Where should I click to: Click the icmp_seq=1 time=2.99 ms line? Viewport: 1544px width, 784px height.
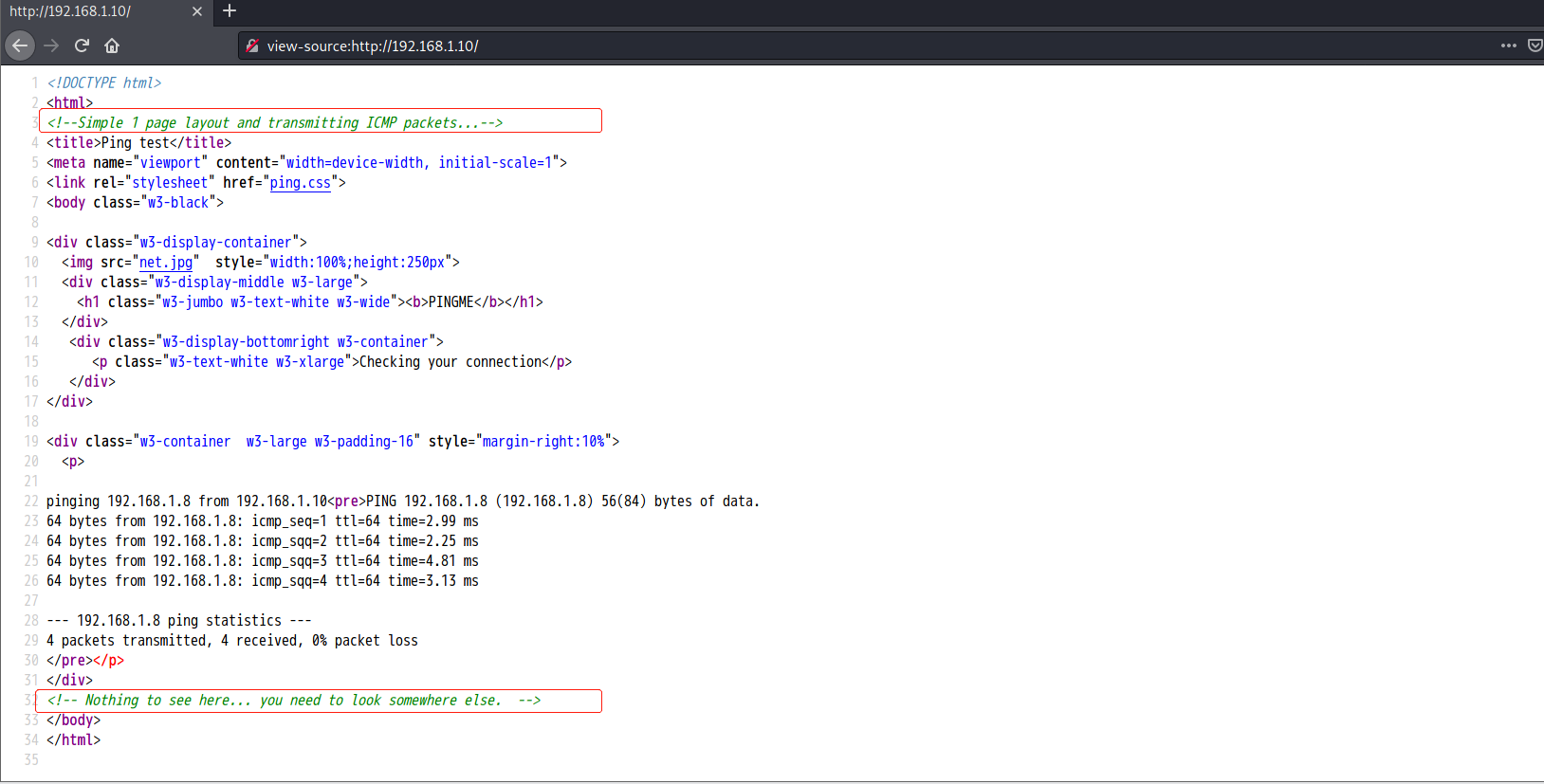(263, 521)
